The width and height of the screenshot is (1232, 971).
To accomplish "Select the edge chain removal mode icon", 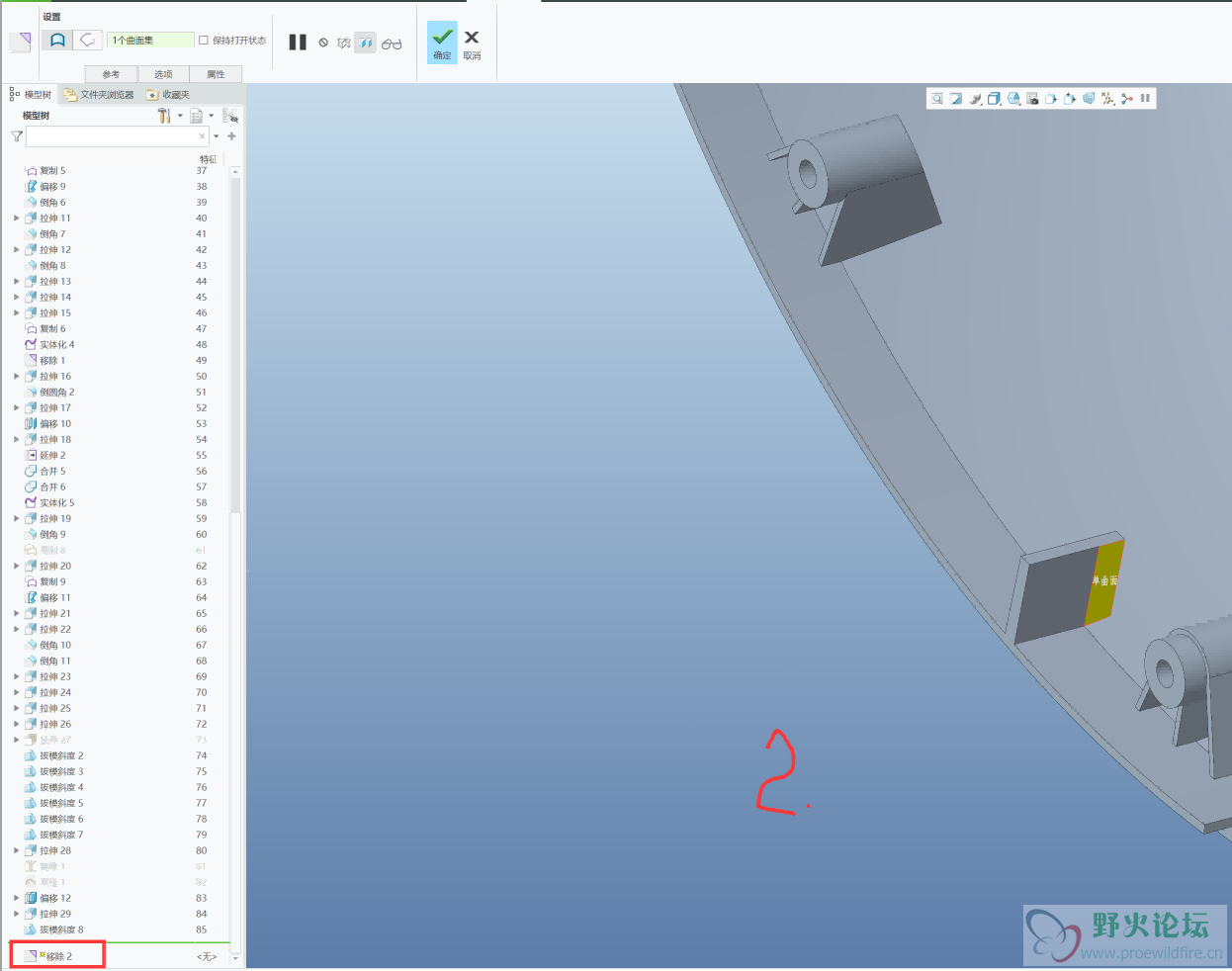I will point(88,40).
